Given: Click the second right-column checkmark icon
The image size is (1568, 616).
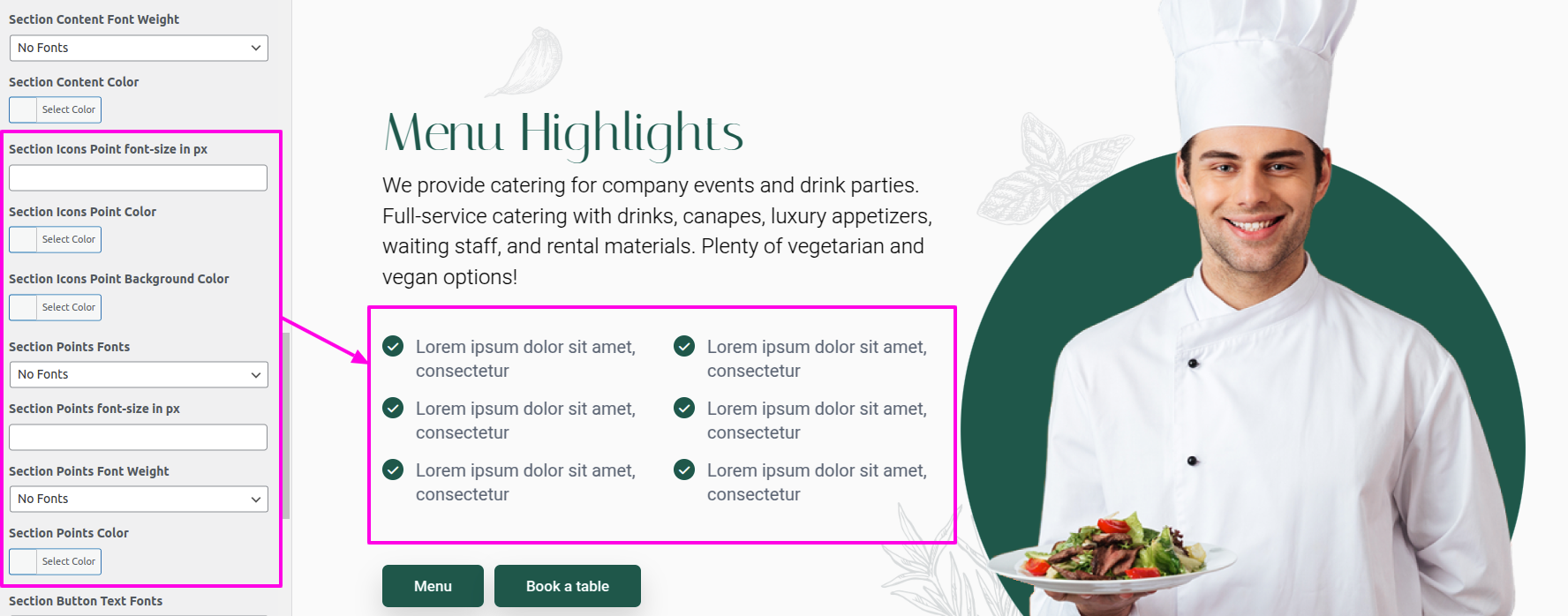Looking at the screenshot, I should click(x=684, y=408).
